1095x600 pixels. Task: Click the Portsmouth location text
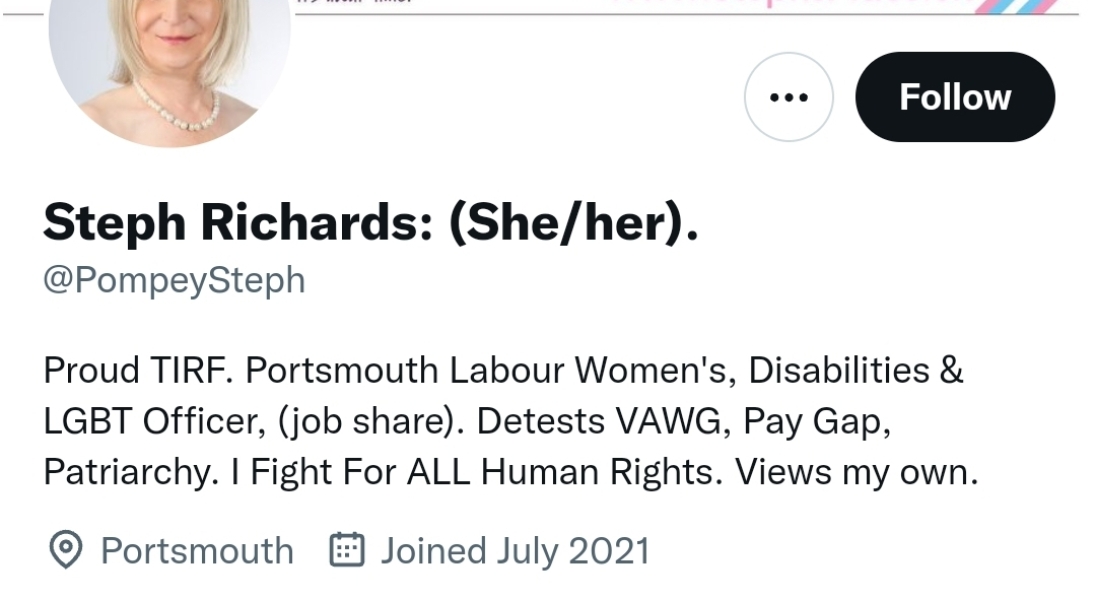pos(197,551)
